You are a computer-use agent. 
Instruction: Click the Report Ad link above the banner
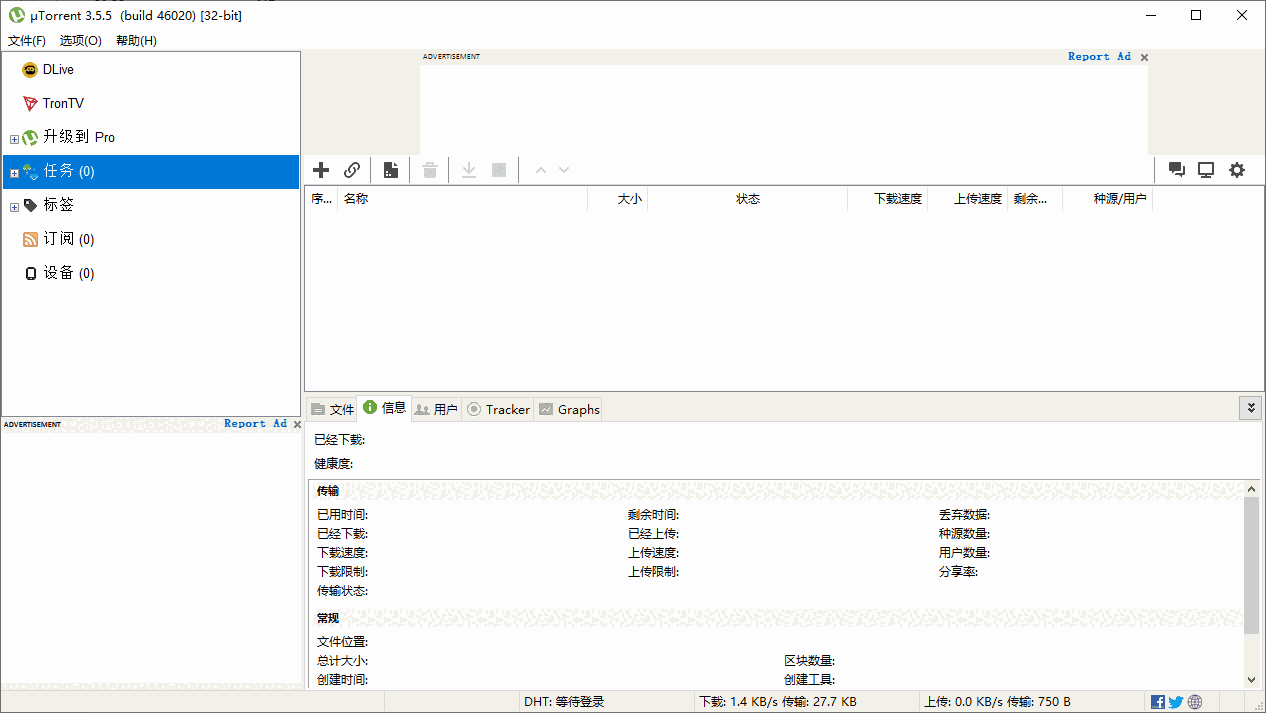click(x=1099, y=56)
